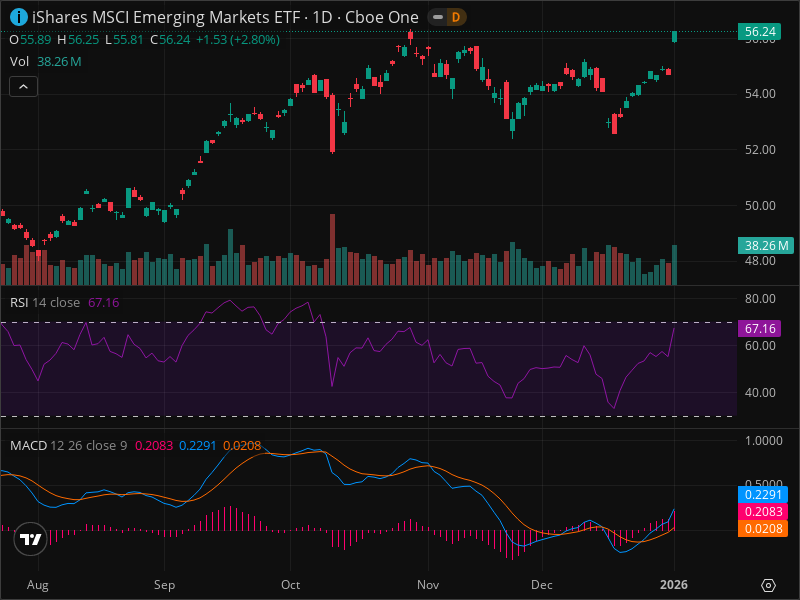The width and height of the screenshot is (800, 600).
Task: Click the 38.26 M volume axis label
Action: pos(766,245)
